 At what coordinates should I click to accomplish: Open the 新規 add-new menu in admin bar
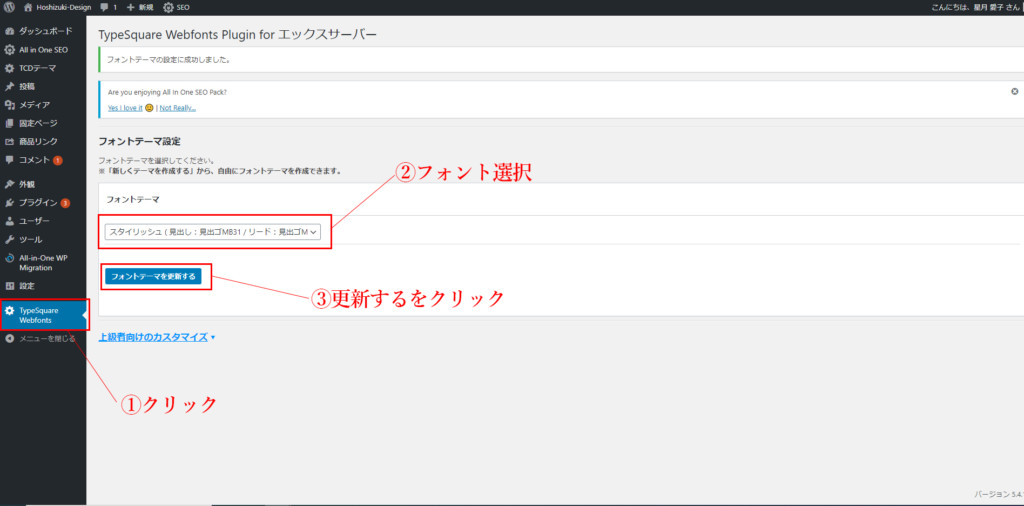(x=139, y=7)
